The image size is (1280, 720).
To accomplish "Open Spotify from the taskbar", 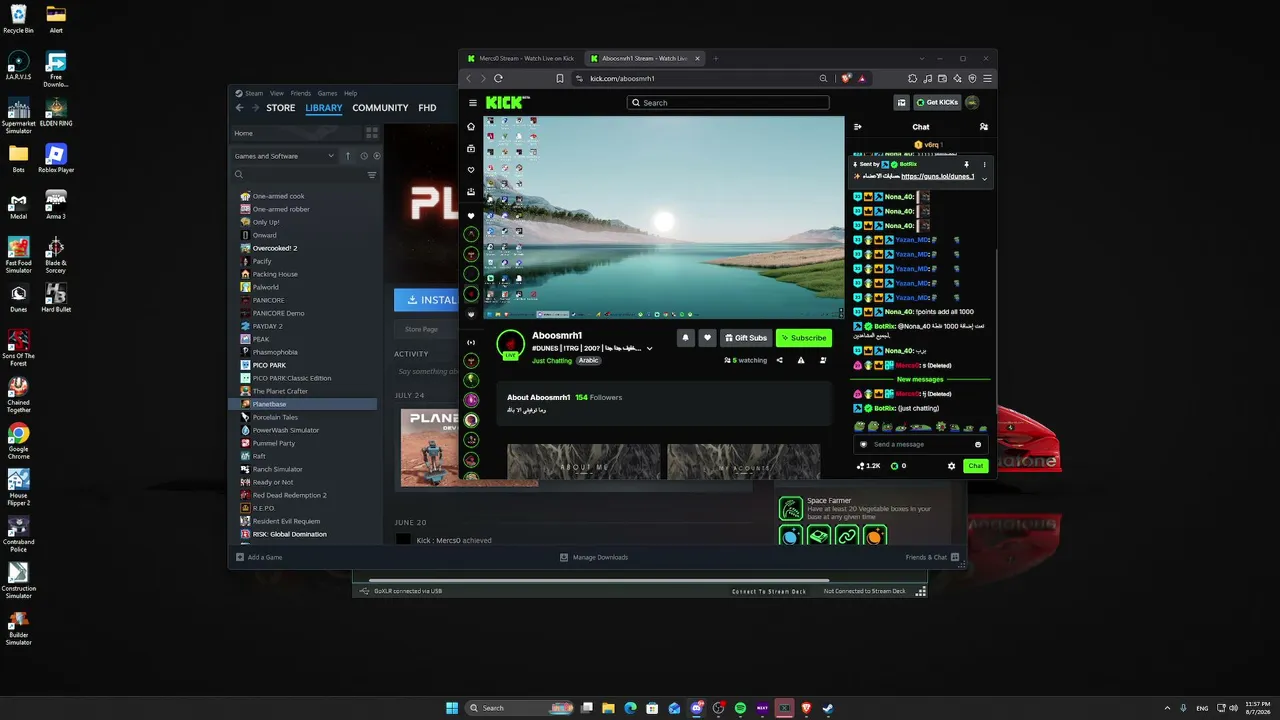I will [740, 708].
